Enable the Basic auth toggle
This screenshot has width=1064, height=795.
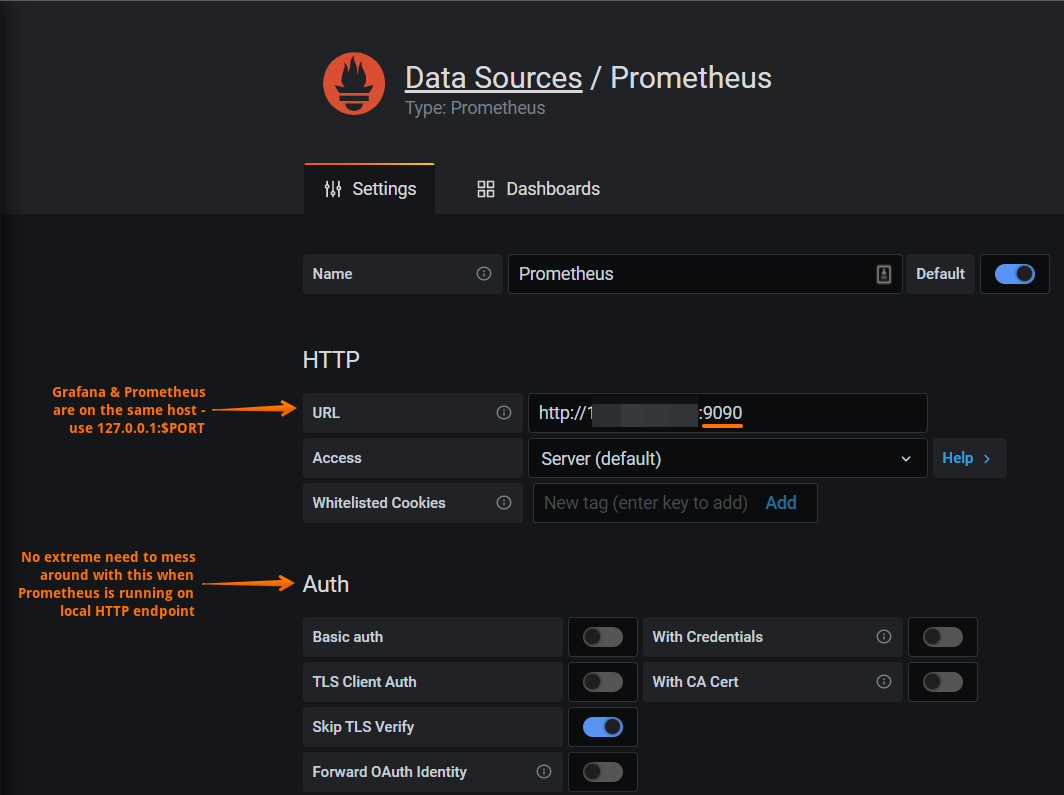tap(603, 637)
